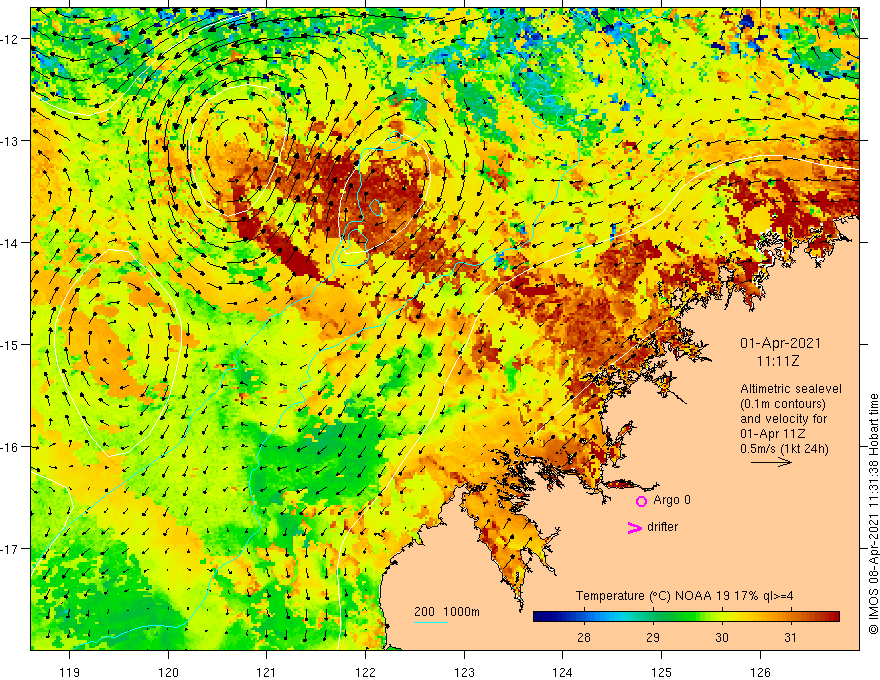Click longitude axis label 123

tap(464, 672)
